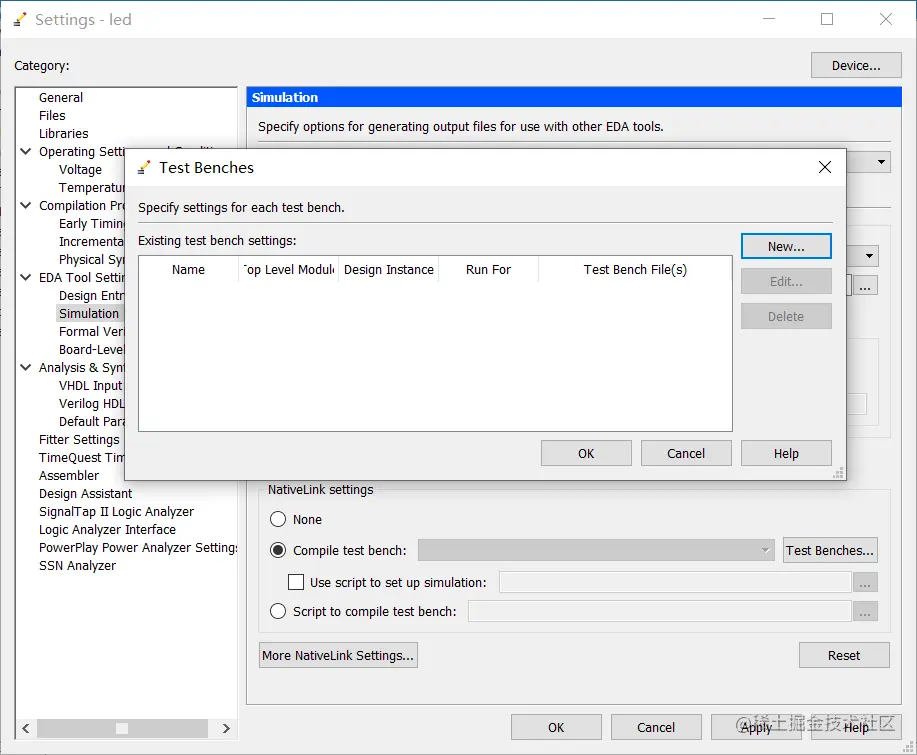This screenshot has height=755, width=917.
Task: Select VHDL Input category
Action: [91, 386]
